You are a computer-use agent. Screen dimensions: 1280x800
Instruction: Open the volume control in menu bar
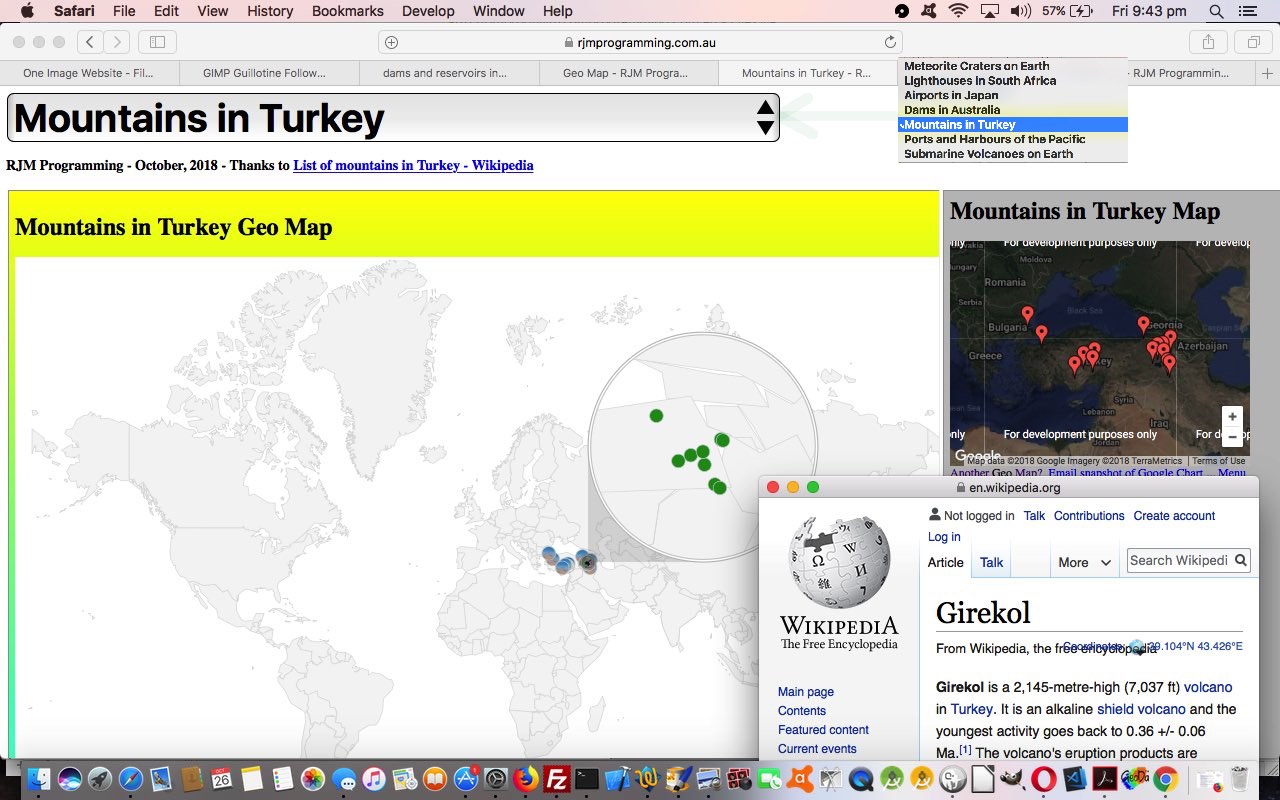point(1020,11)
